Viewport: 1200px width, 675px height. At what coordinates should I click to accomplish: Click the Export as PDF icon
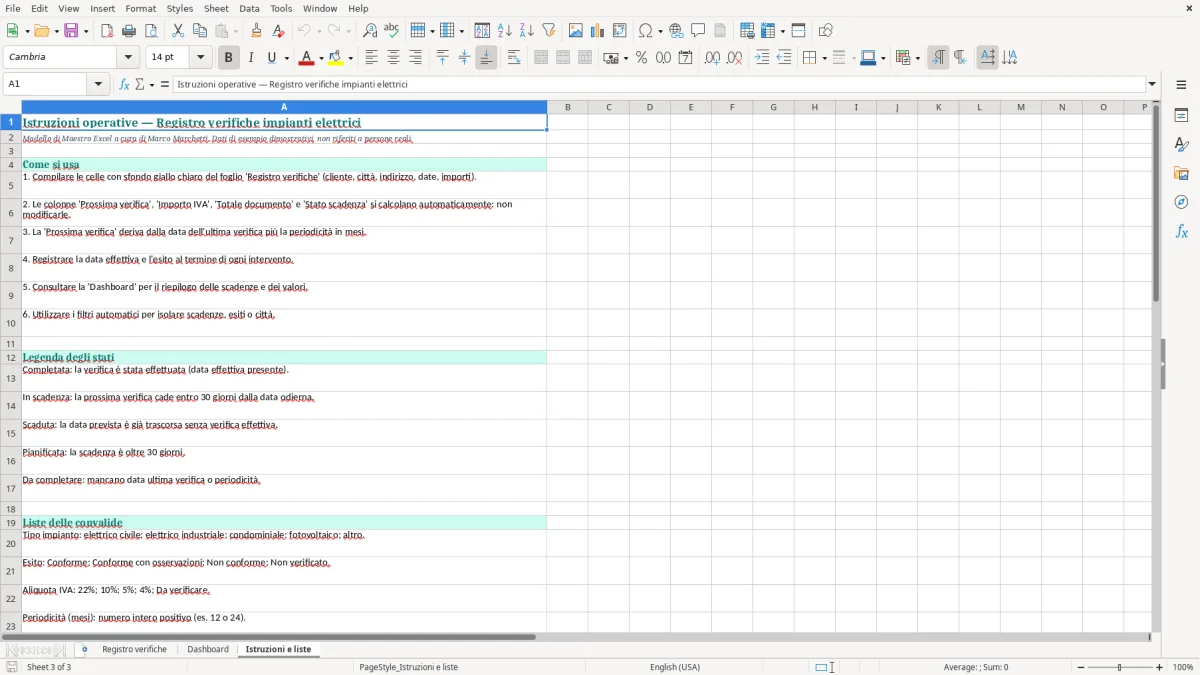pos(107,31)
